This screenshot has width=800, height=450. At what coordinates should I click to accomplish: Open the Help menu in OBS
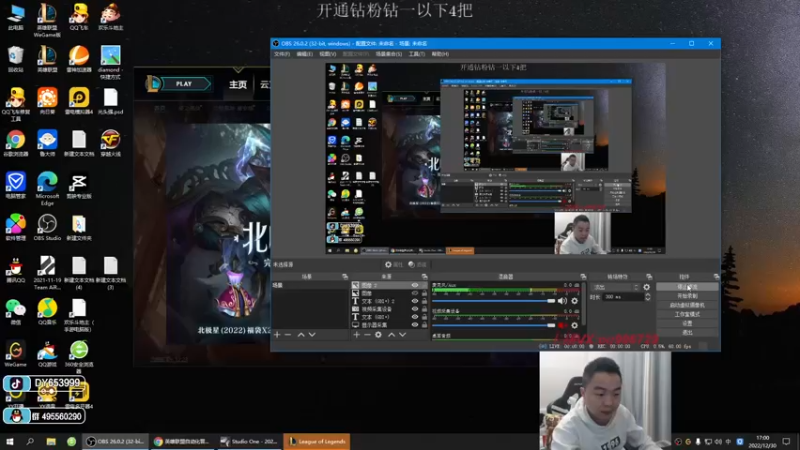click(440, 54)
